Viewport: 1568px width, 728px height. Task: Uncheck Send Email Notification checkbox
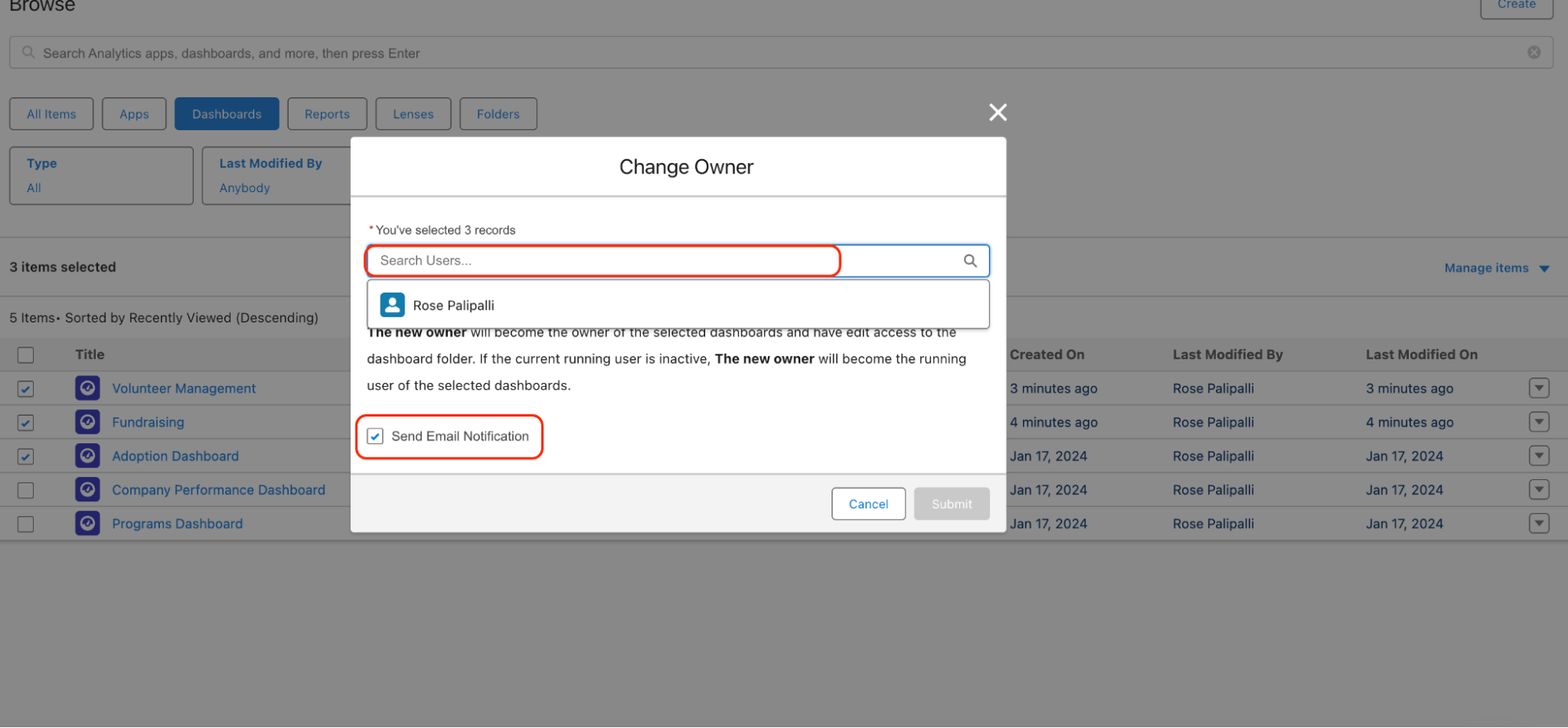(376, 436)
